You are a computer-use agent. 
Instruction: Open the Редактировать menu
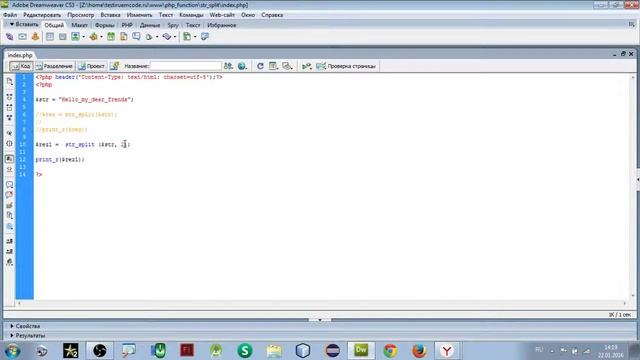point(42,15)
